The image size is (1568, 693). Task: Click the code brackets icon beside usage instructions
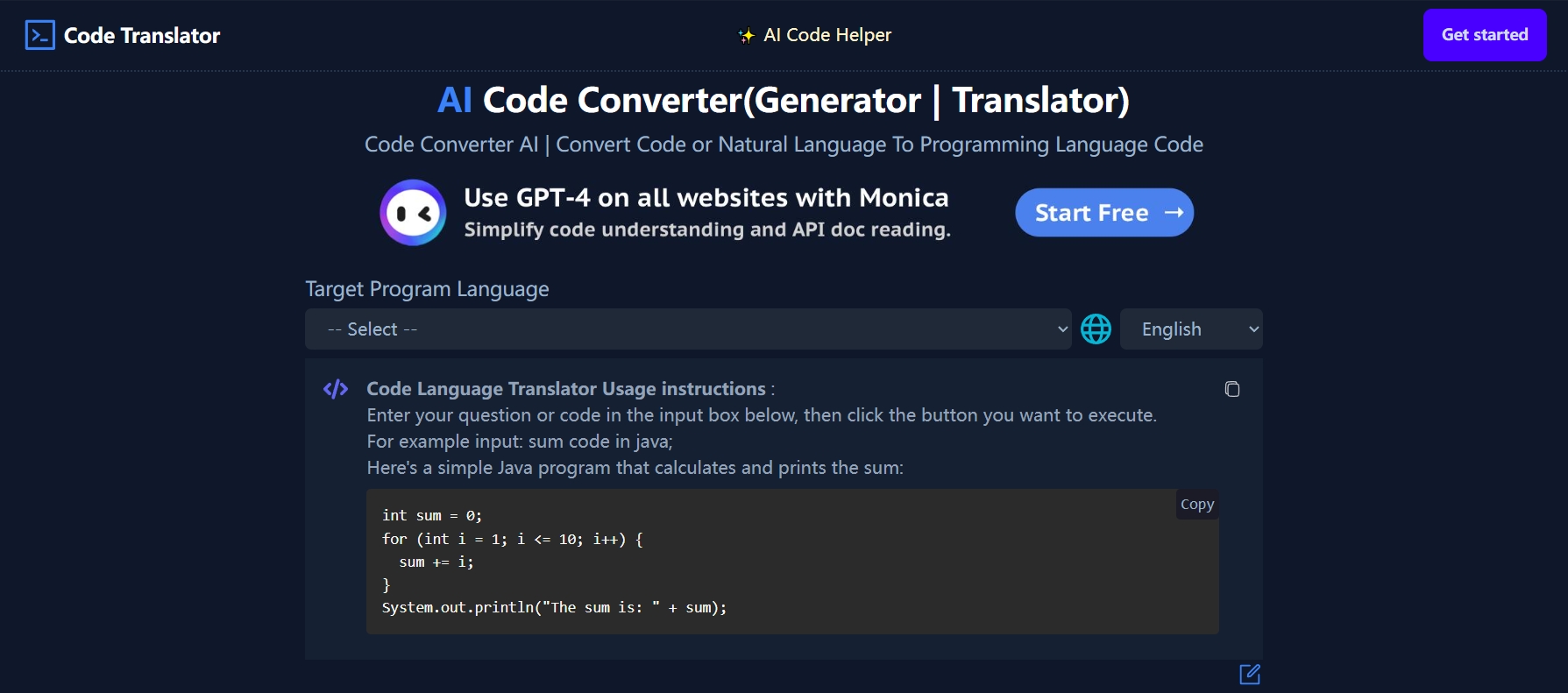pos(336,389)
